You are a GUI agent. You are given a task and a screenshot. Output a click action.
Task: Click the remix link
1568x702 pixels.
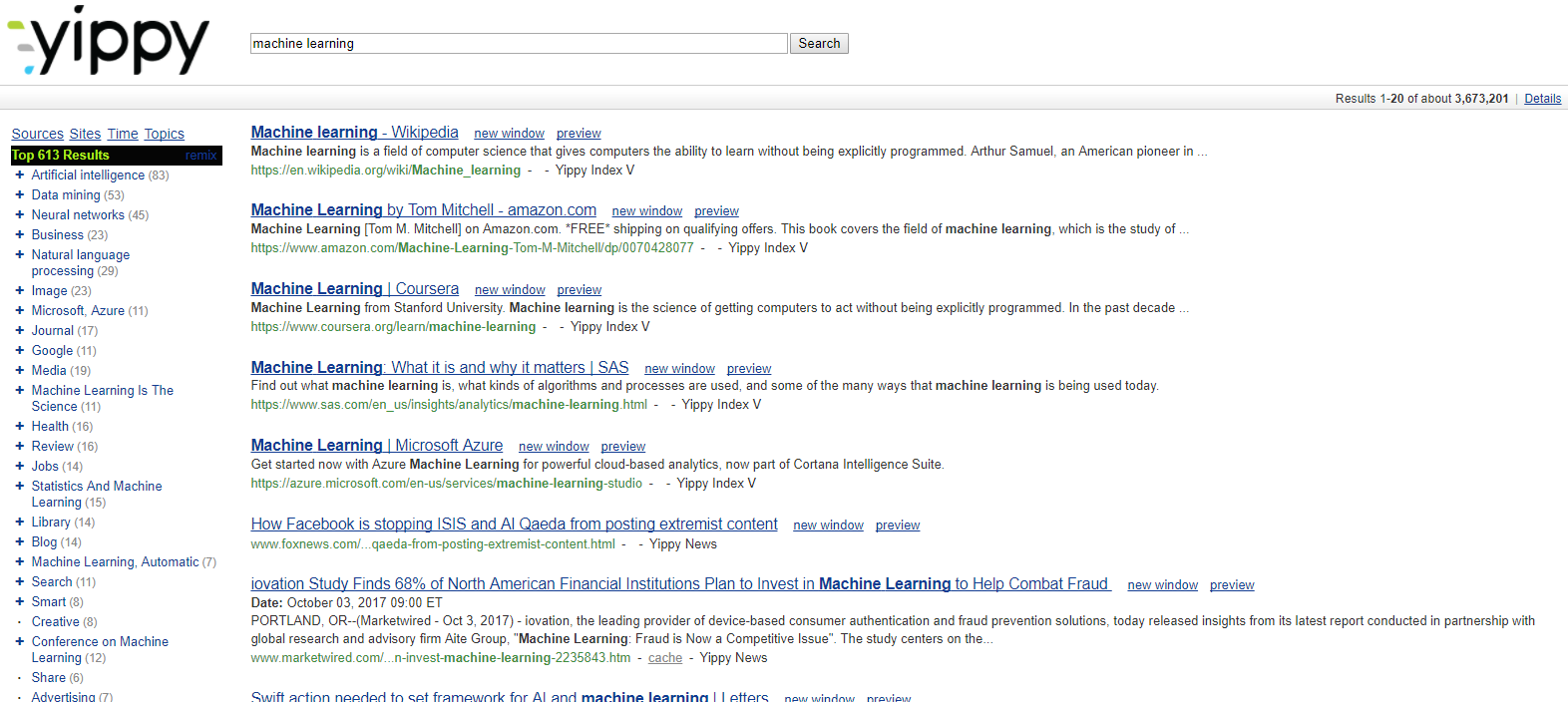(x=200, y=156)
